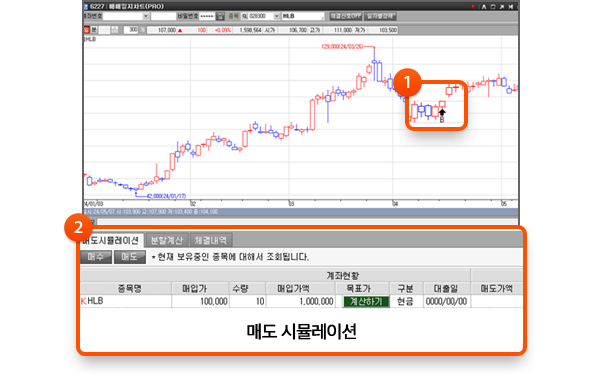
Task: Switch to the '분할계산' tab
Action: pyautogui.click(x=167, y=240)
